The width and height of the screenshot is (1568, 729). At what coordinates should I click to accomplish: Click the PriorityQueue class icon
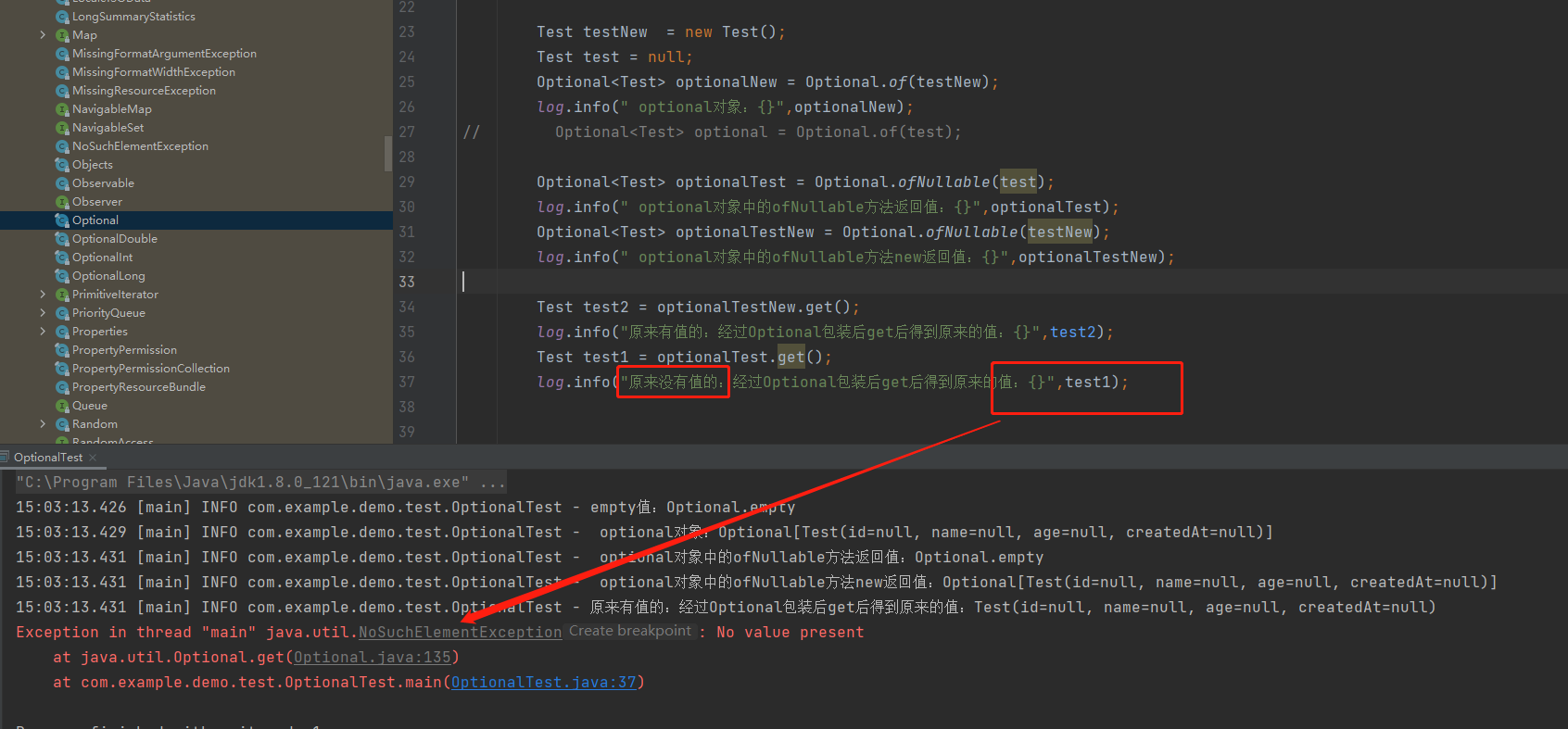pyautogui.click(x=63, y=313)
